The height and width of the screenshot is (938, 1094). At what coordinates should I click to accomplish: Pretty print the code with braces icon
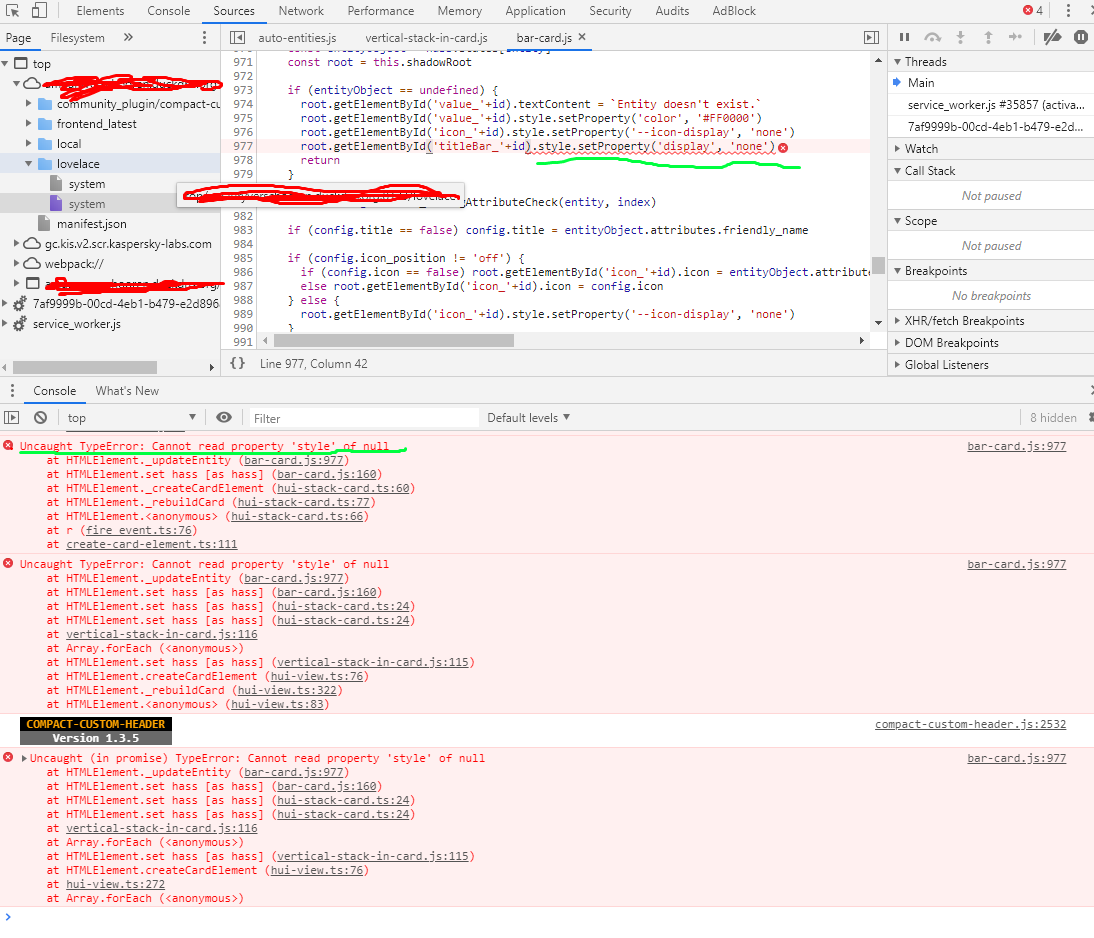pyautogui.click(x=237, y=364)
